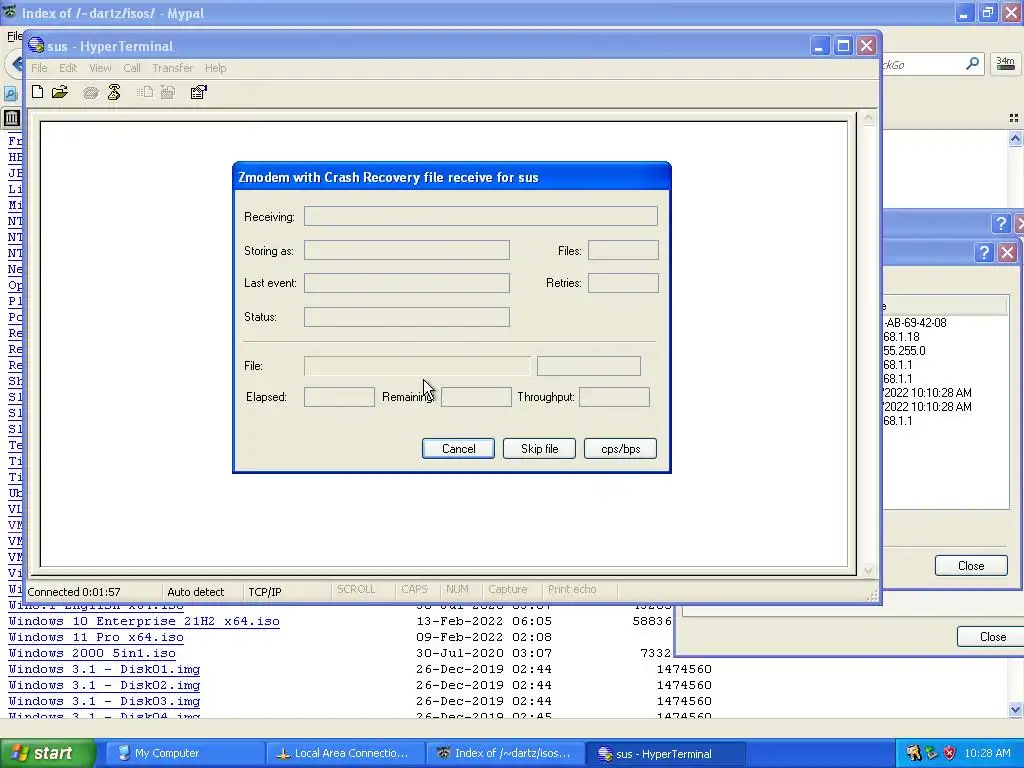1024x768 pixels.
Task: Open the Edit menu in HyperTerminal
Action: click(x=68, y=68)
